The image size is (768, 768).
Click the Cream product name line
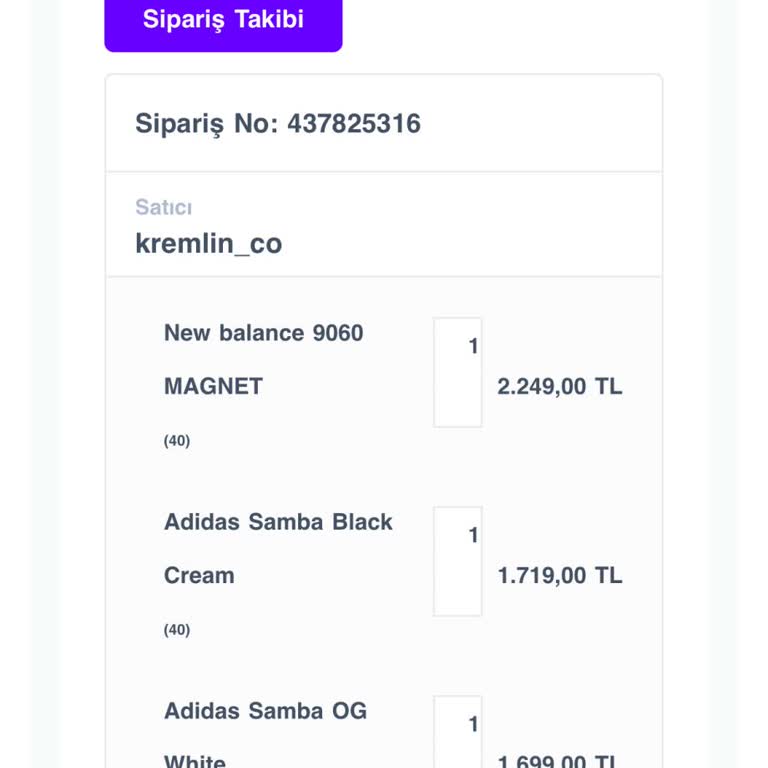[199, 576]
